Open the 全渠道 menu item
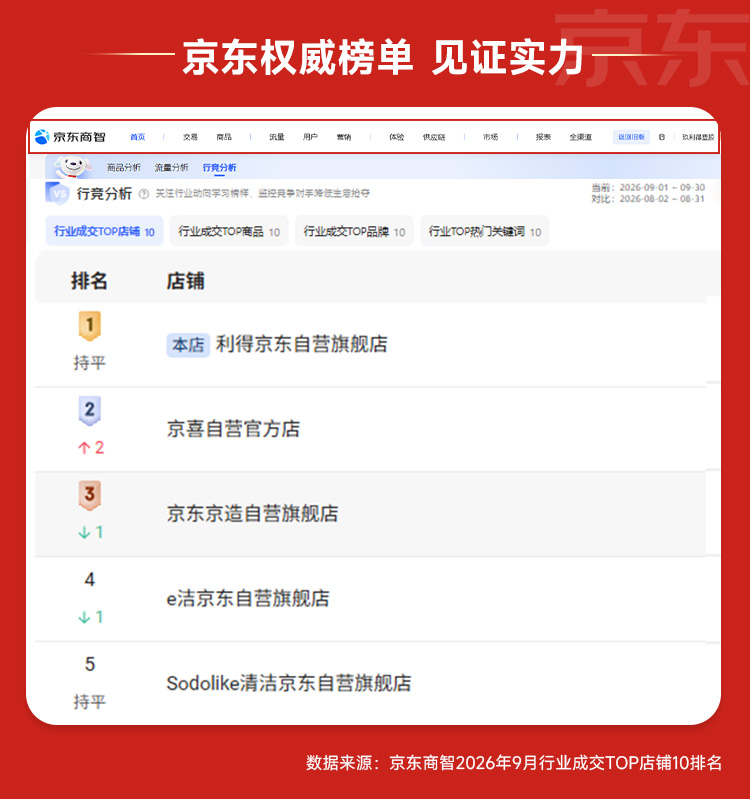Image resolution: width=750 pixels, height=799 pixels. 580,137
